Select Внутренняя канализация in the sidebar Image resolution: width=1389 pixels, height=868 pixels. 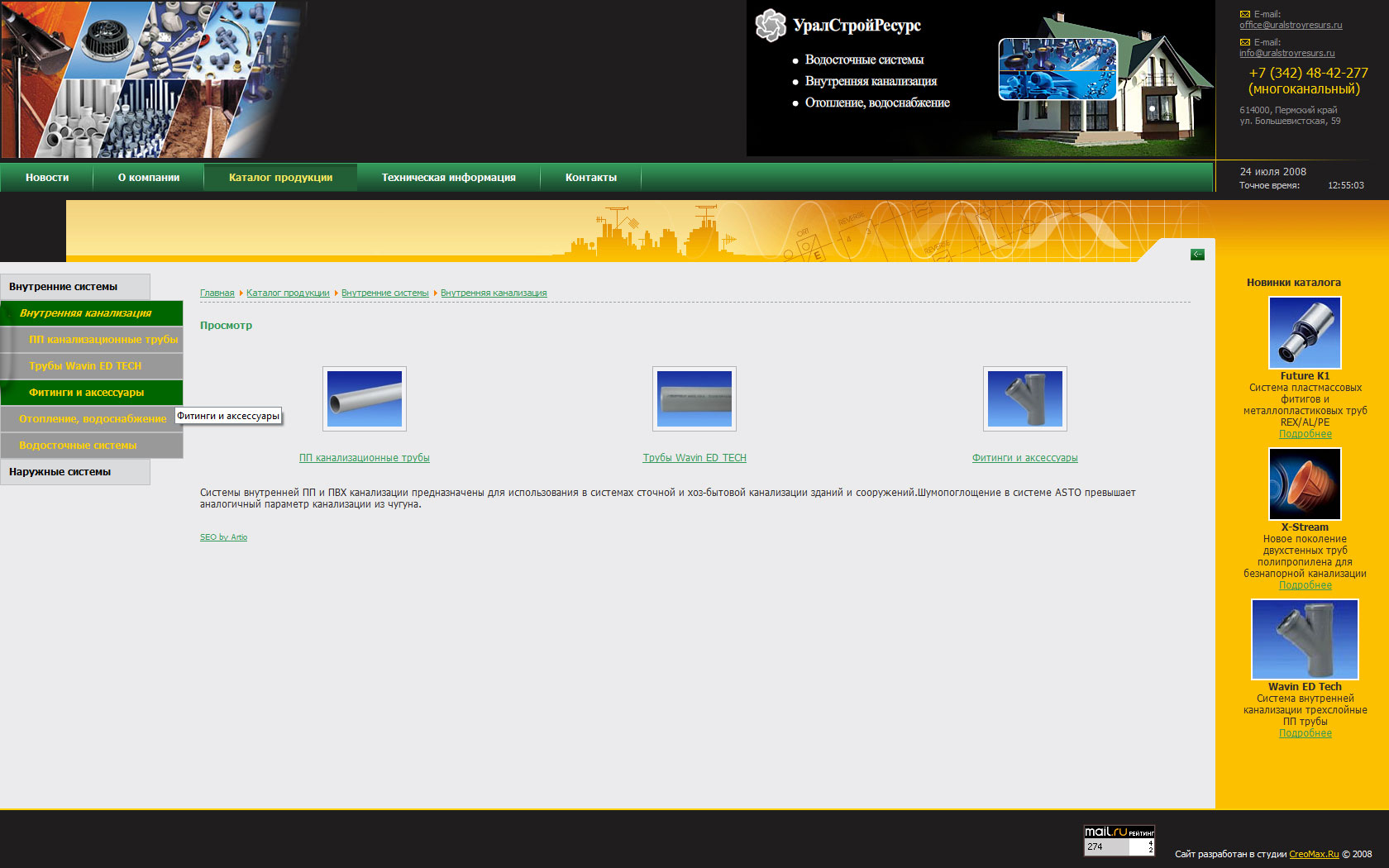pyautogui.click(x=92, y=313)
